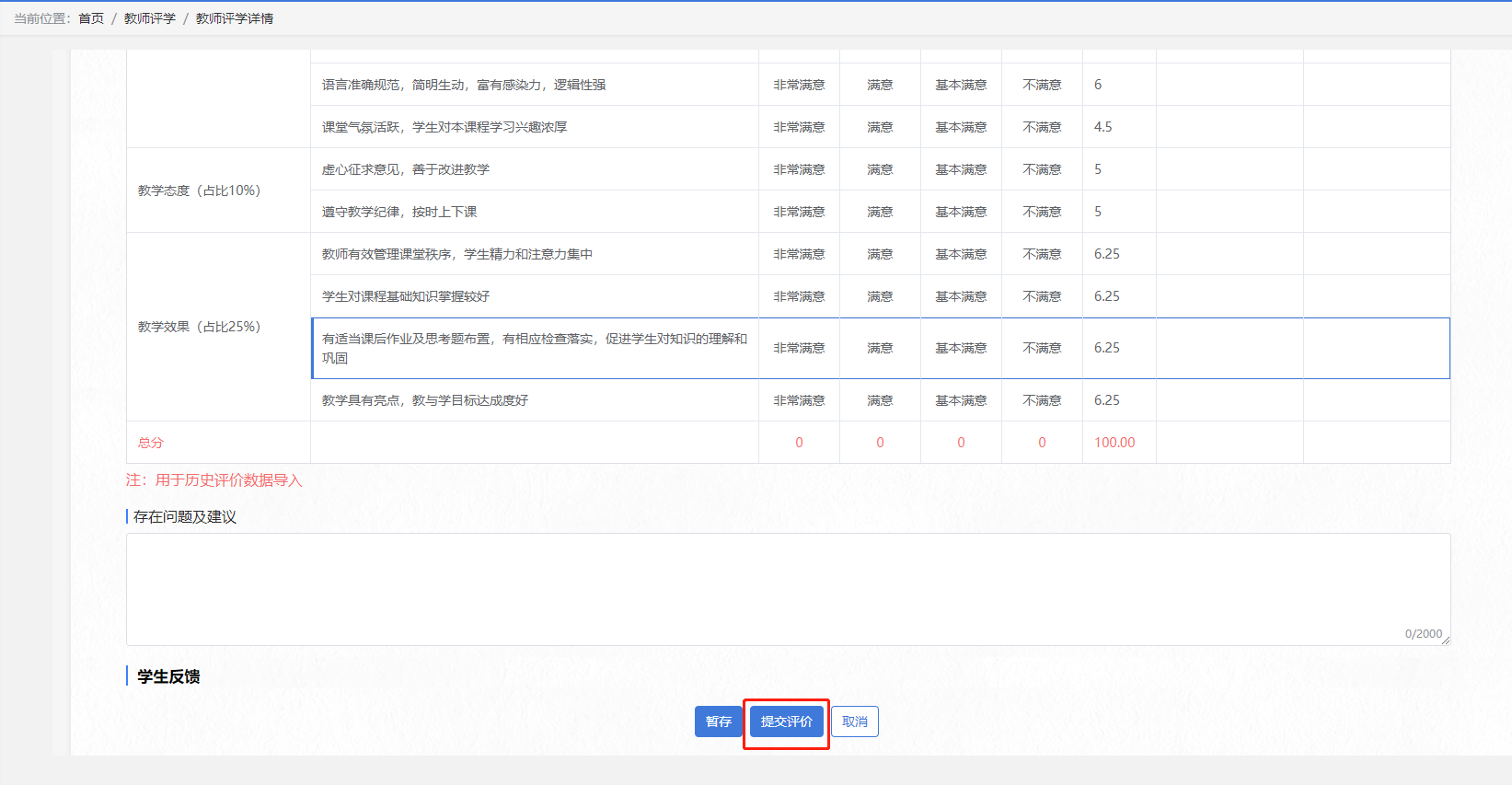The width and height of the screenshot is (1512, 785).
Task: Select 非常满意 for 教学具有亮点 row
Action: (x=799, y=400)
